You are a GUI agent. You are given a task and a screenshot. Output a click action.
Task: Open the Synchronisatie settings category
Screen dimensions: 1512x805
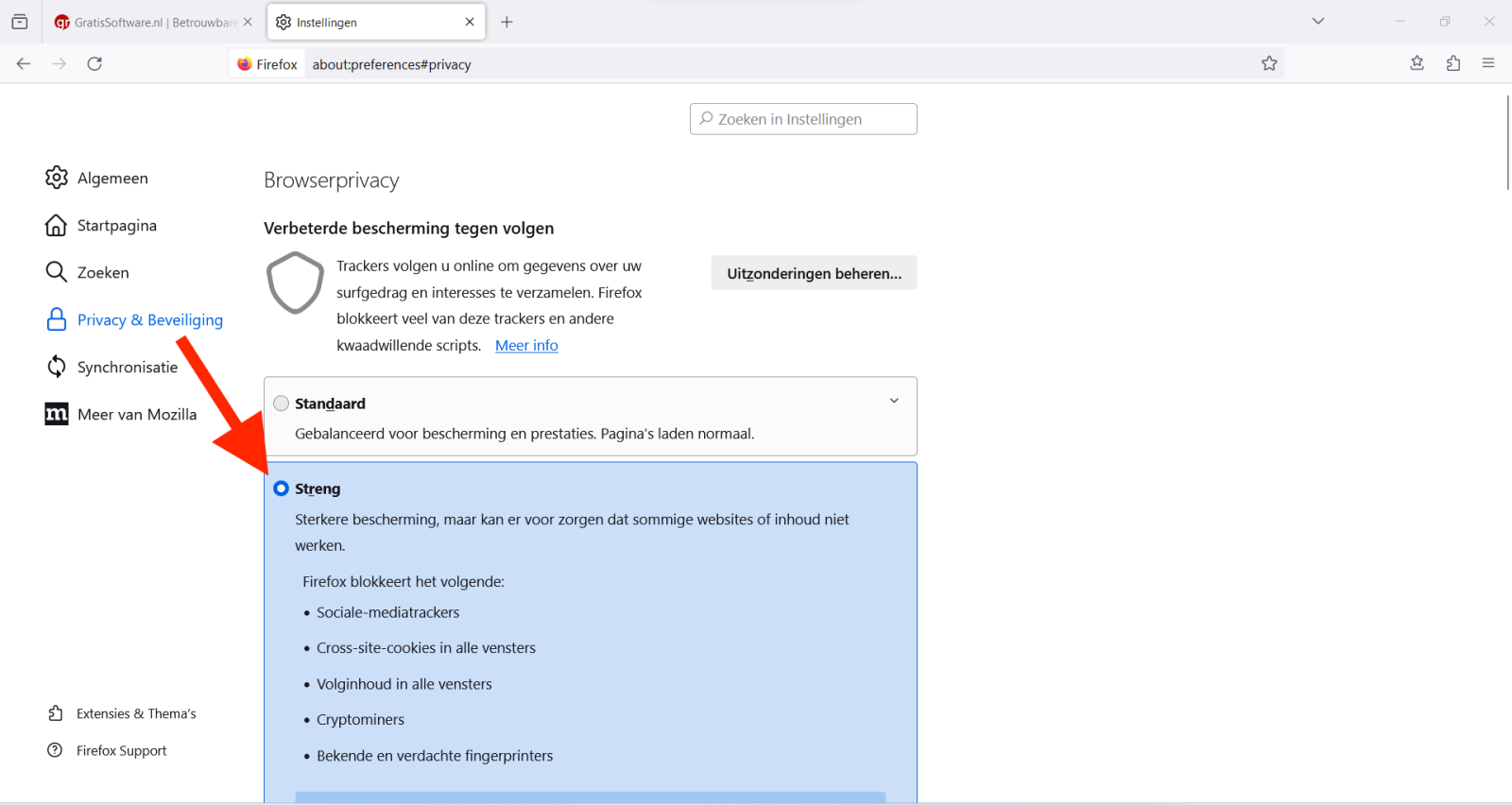(x=127, y=367)
